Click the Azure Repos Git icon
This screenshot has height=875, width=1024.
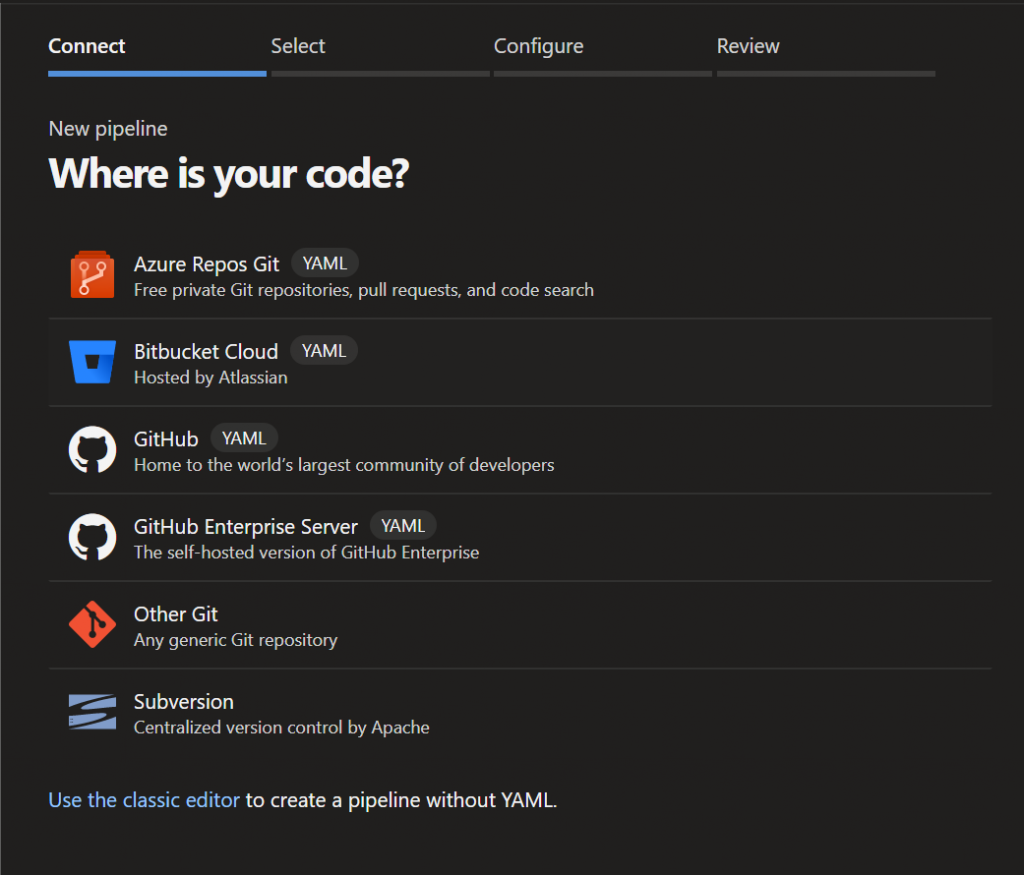coord(92,275)
